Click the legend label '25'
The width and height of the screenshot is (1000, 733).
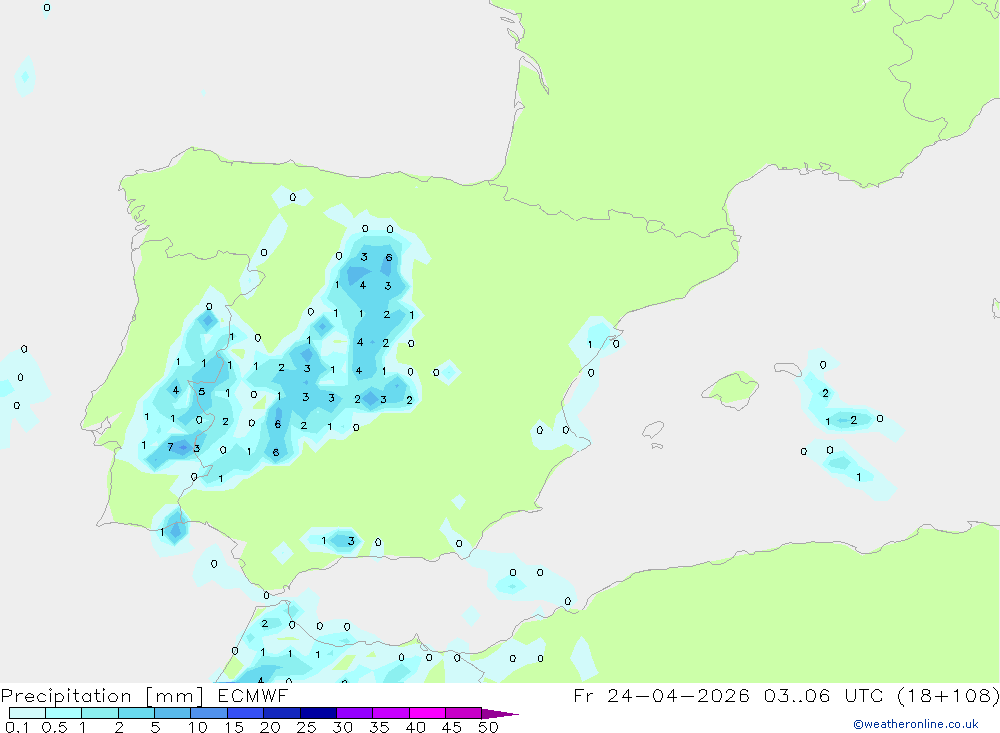pyautogui.click(x=307, y=727)
